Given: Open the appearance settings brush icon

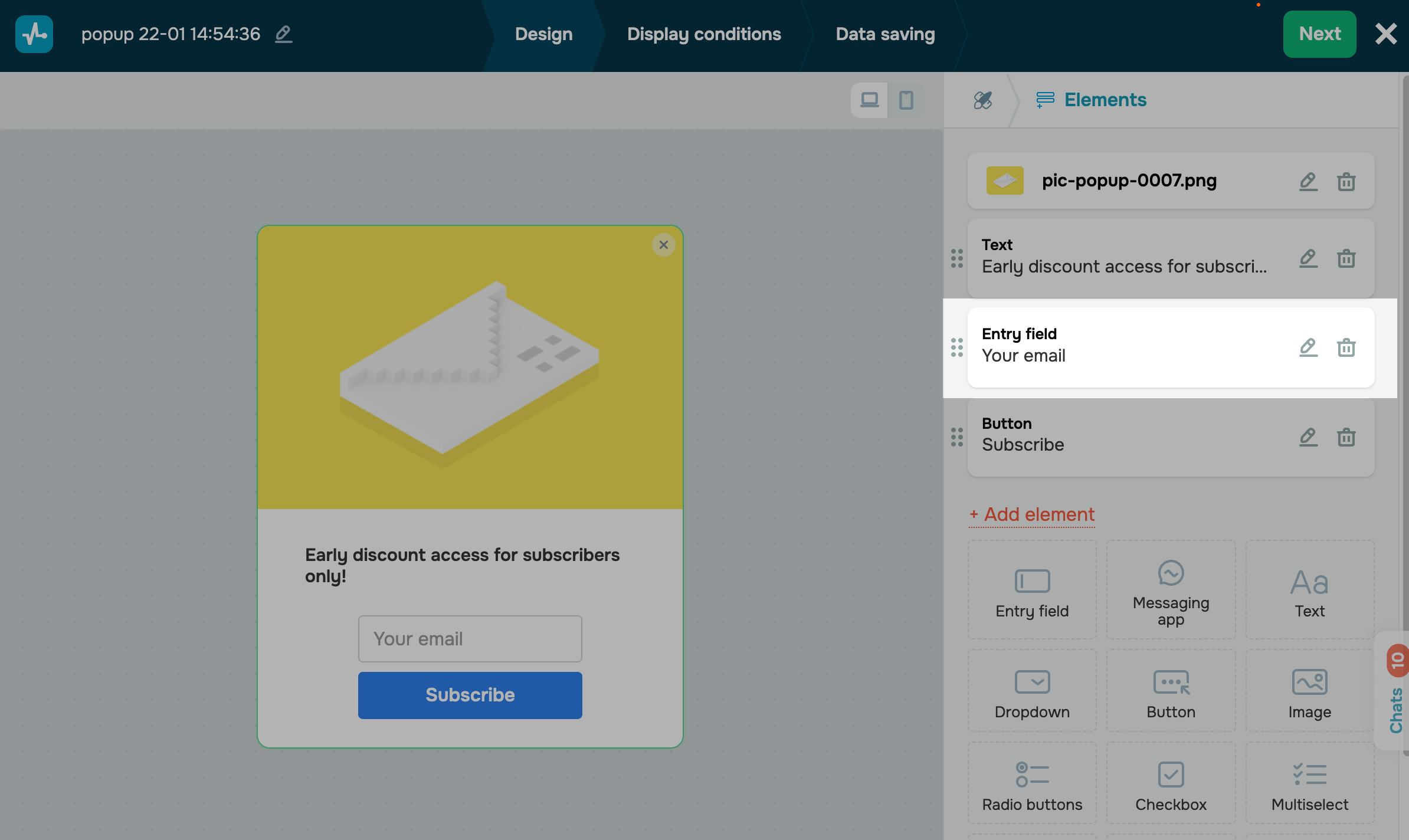Looking at the screenshot, I should [983, 100].
